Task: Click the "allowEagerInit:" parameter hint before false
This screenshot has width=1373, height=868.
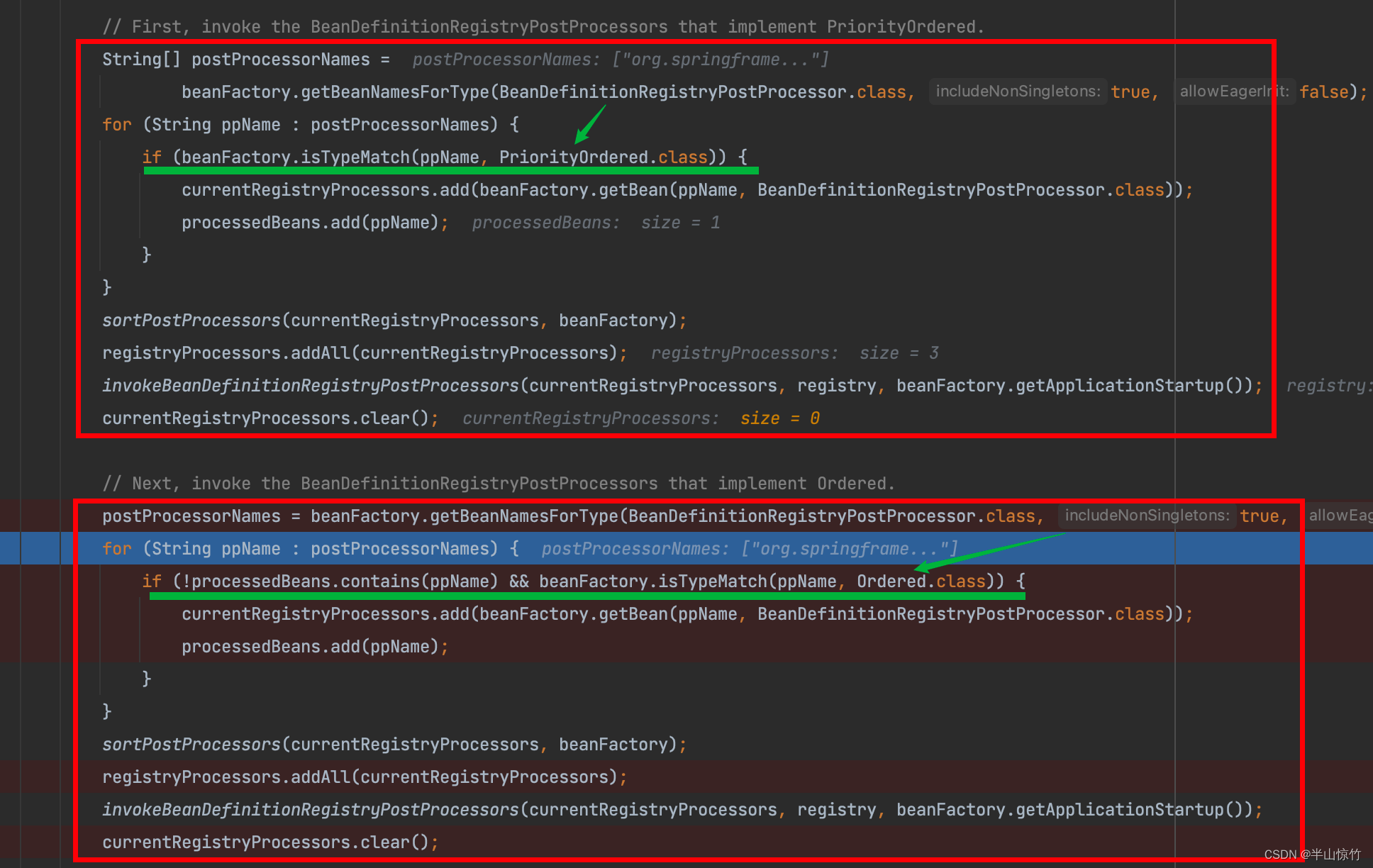Action: pyautogui.click(x=1234, y=91)
